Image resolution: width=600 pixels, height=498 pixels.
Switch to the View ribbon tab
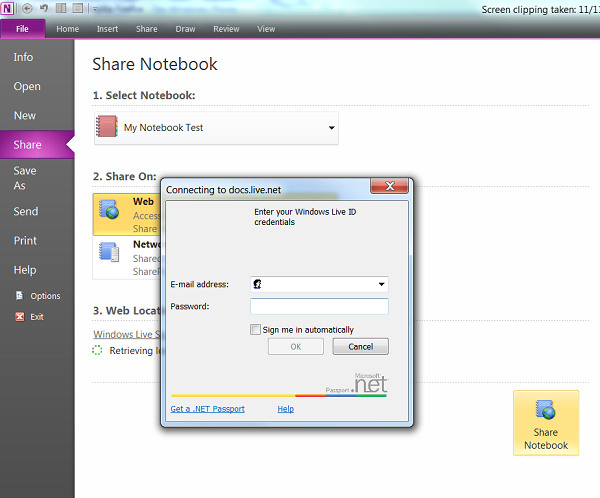coord(266,29)
